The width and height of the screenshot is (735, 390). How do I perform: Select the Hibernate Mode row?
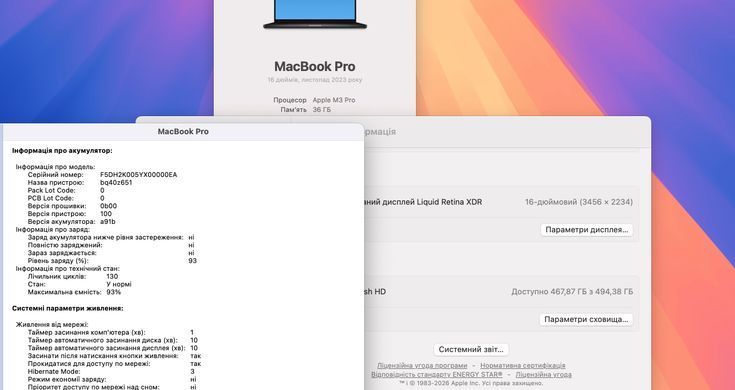pyautogui.click(x=111, y=371)
